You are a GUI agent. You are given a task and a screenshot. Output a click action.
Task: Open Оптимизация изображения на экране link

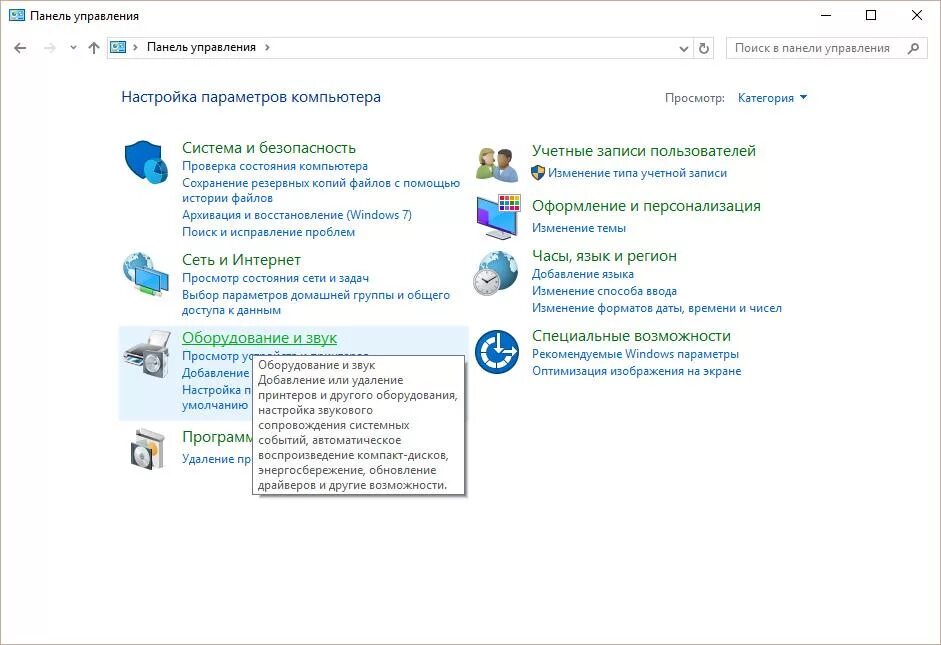click(x=637, y=371)
